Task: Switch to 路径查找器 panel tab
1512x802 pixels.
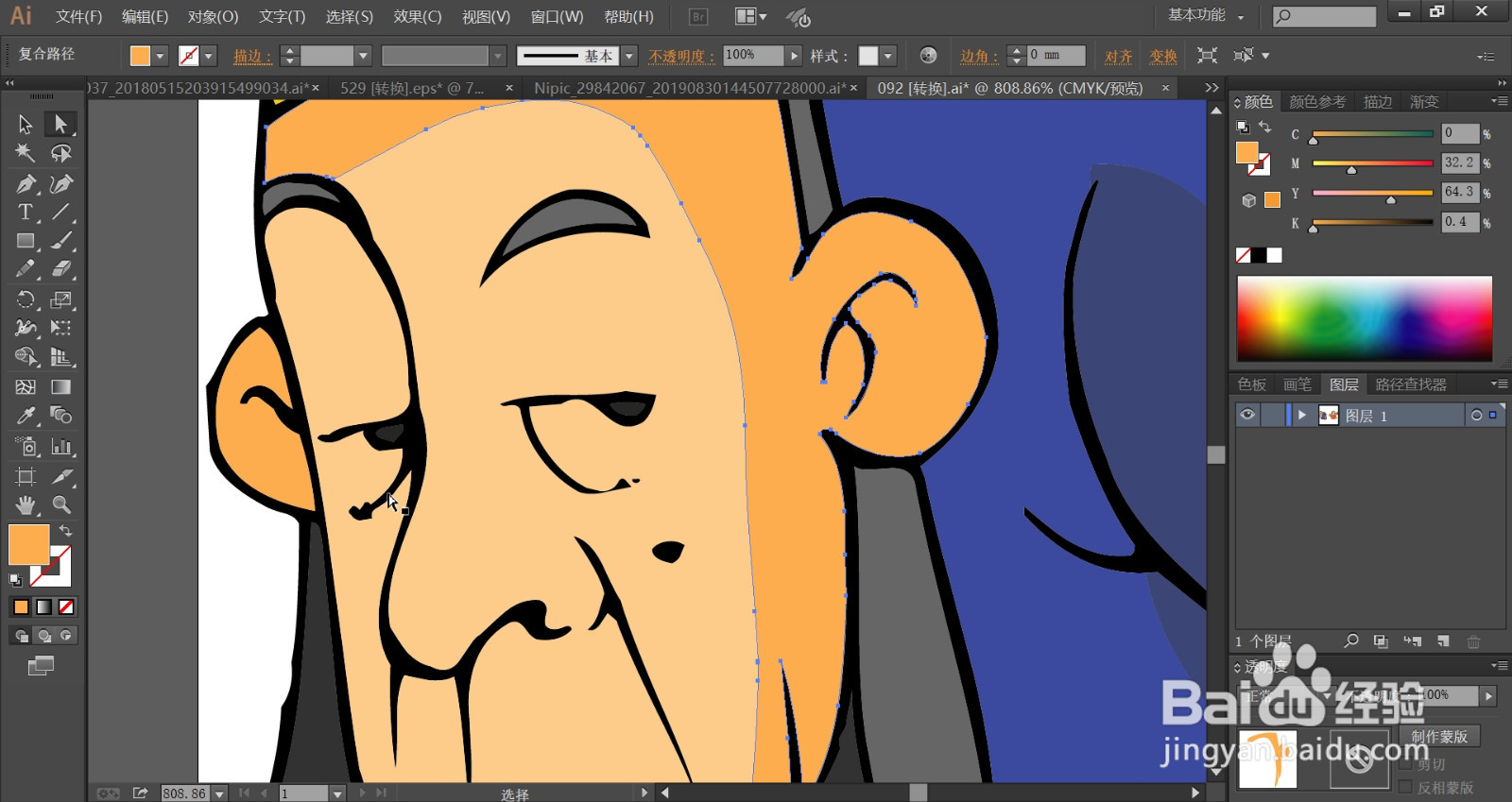Action: (1410, 384)
